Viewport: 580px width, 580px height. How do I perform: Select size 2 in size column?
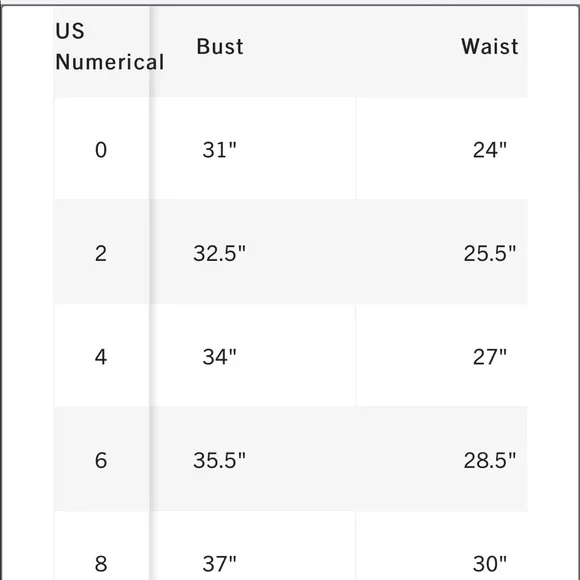101,253
